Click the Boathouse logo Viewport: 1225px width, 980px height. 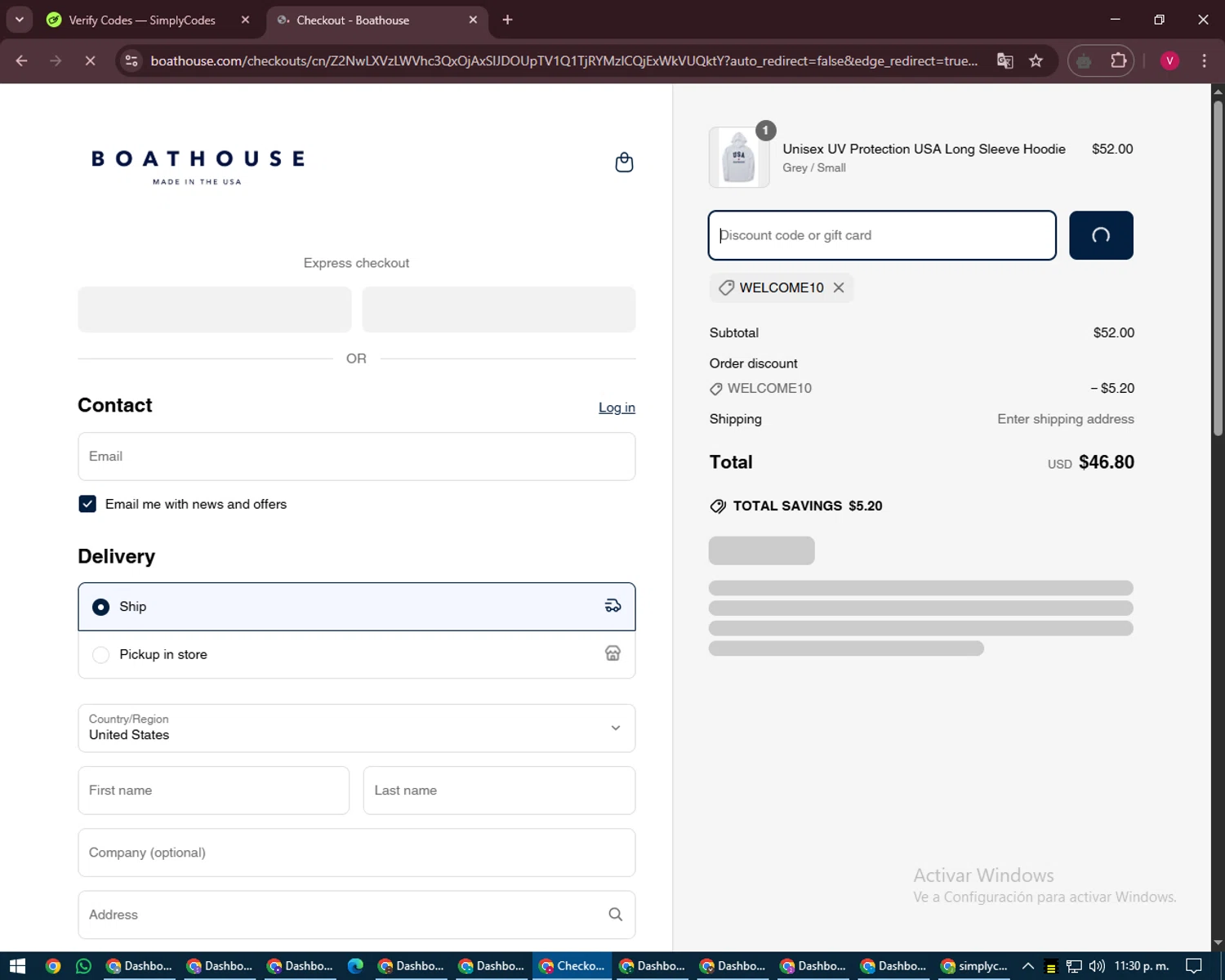[x=198, y=166]
